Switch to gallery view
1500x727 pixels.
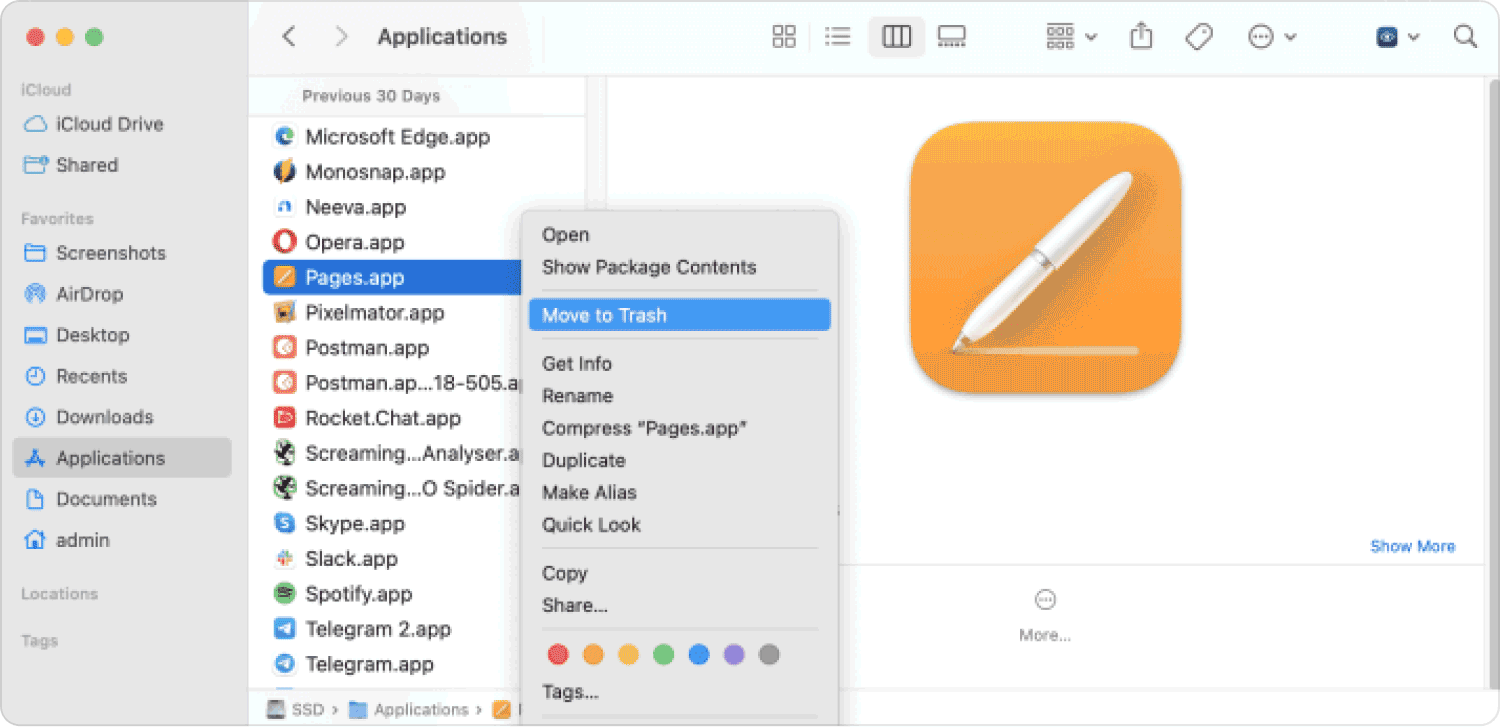951,37
